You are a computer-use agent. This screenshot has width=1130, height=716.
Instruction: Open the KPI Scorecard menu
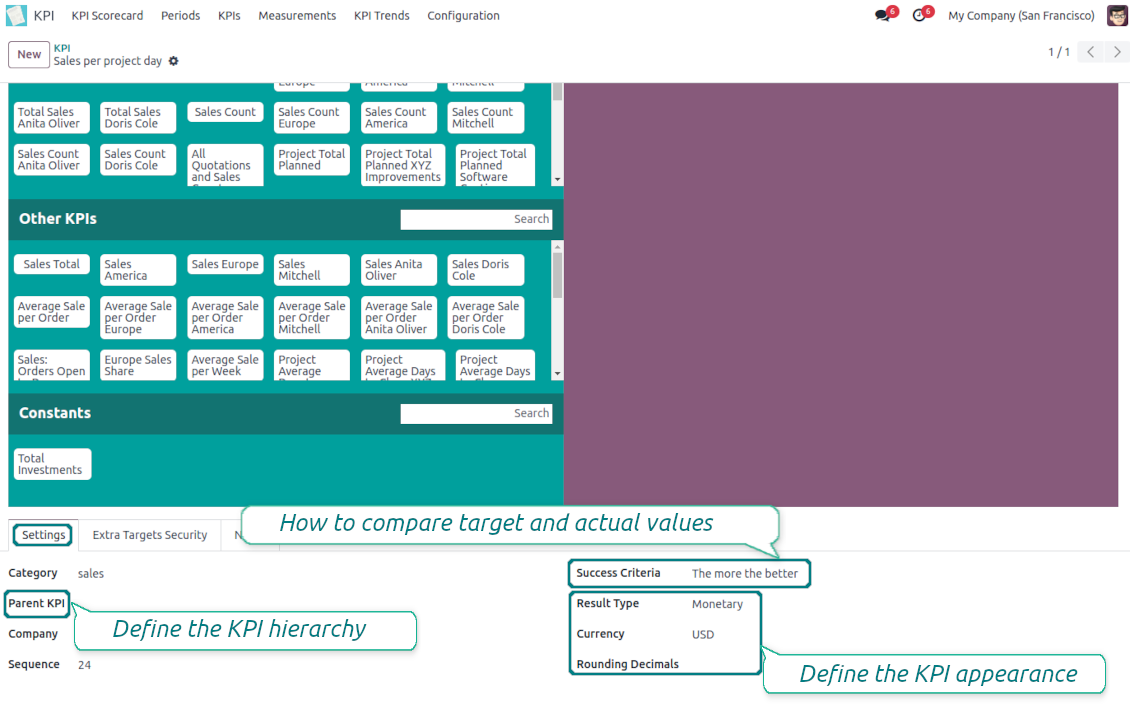pos(107,15)
